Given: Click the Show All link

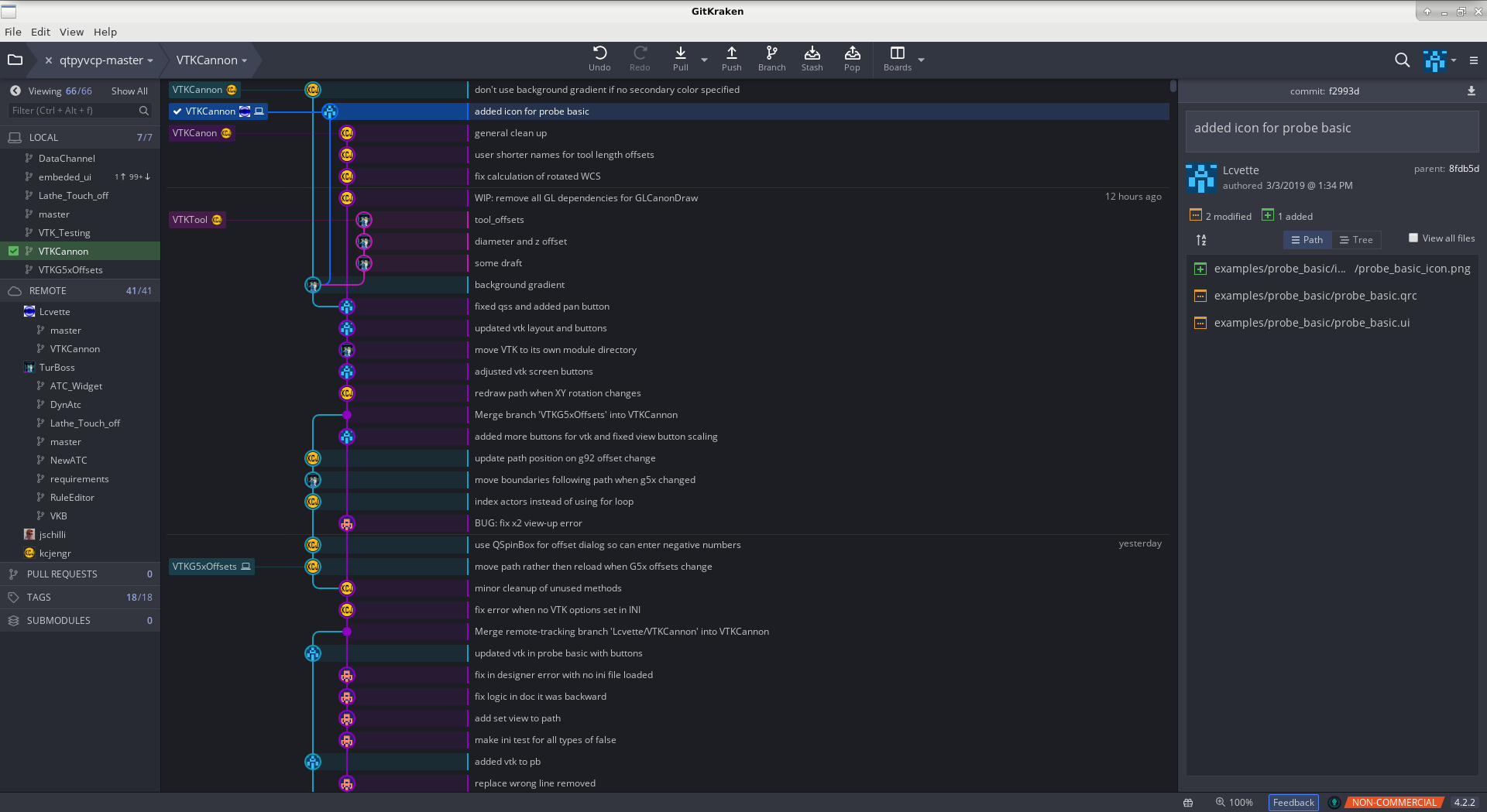Looking at the screenshot, I should pos(129,91).
